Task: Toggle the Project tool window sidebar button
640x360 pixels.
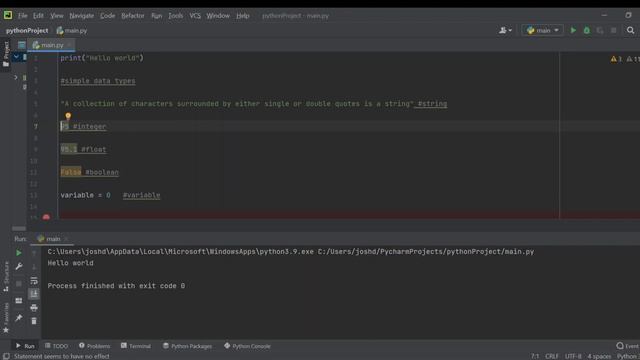Action: [6, 54]
